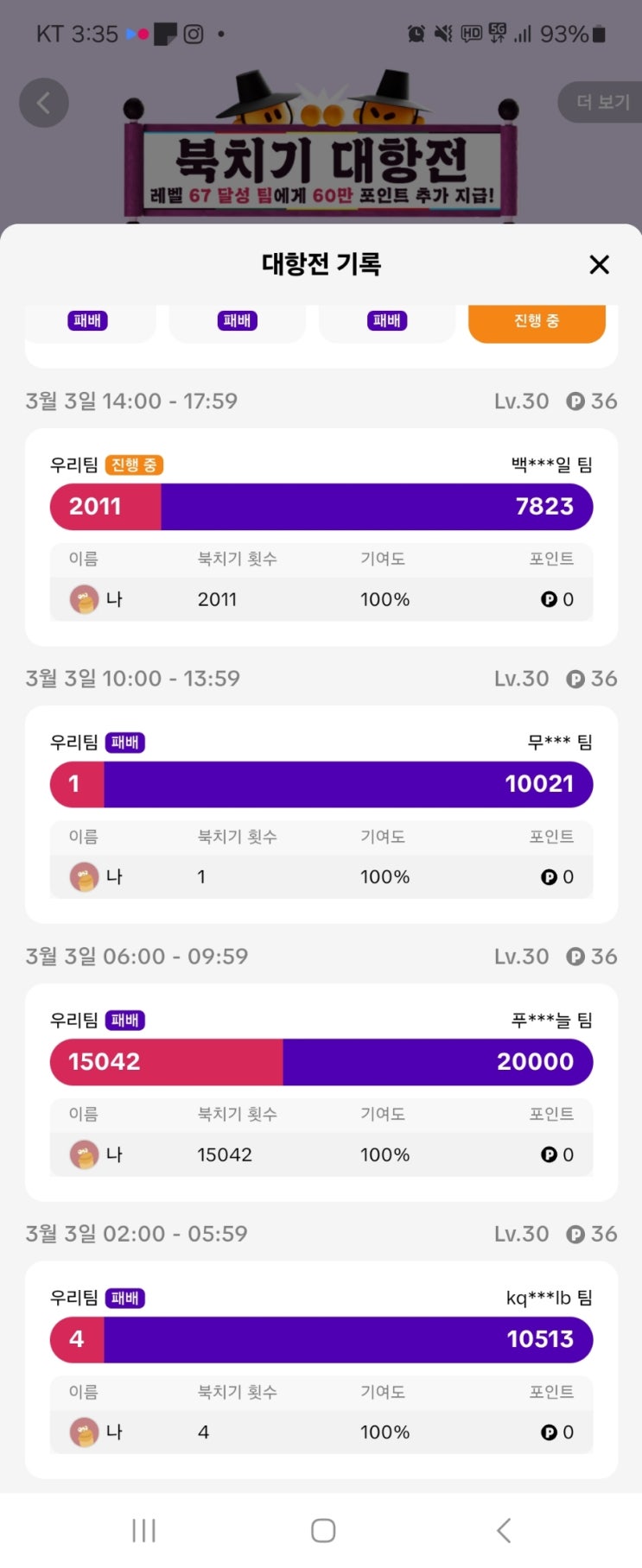This screenshot has width=642, height=1568.
Task: Tap my avatar in 02:00 match row
Action: (x=84, y=1432)
